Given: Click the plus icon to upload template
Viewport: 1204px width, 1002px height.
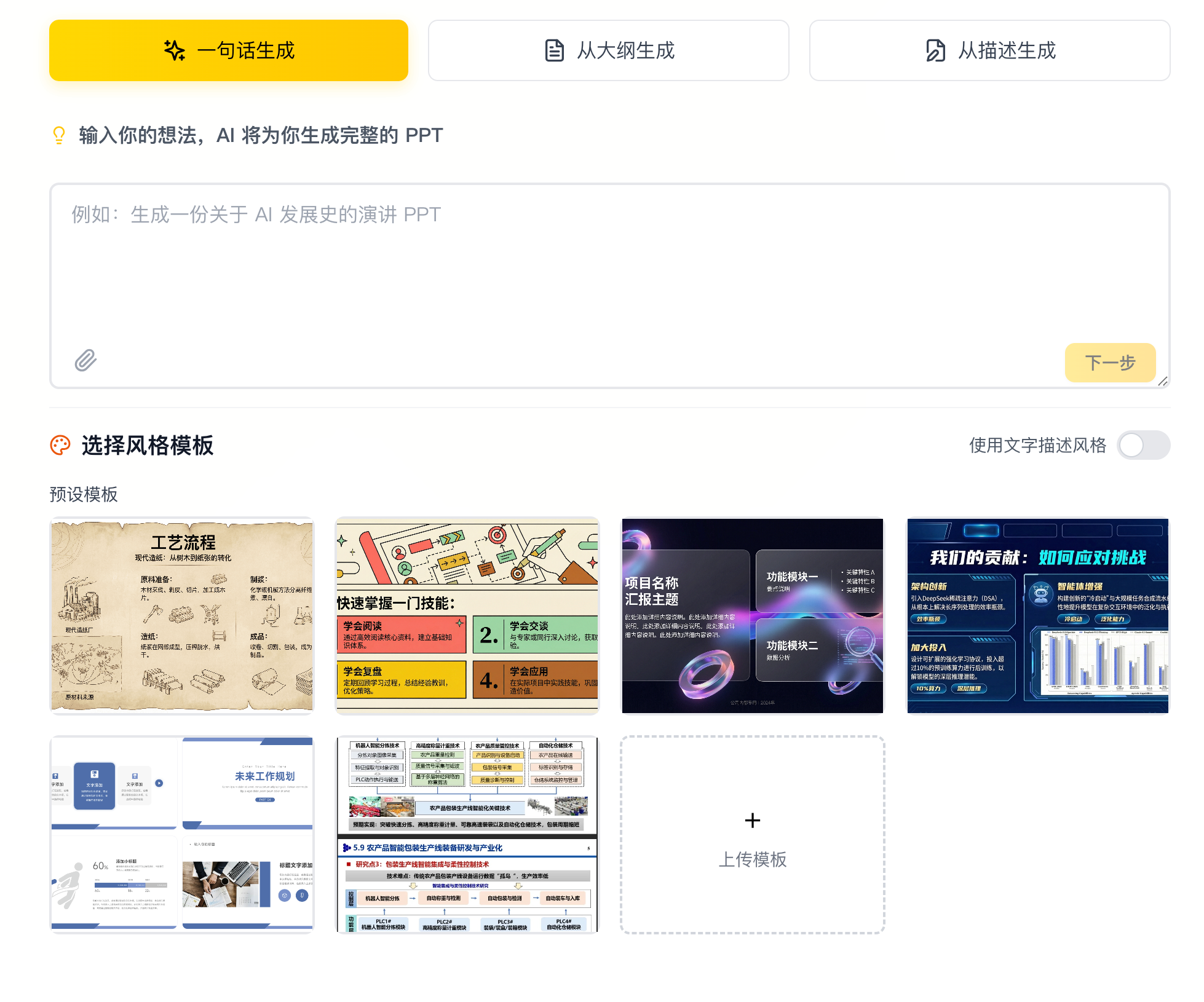Looking at the screenshot, I should [752, 821].
